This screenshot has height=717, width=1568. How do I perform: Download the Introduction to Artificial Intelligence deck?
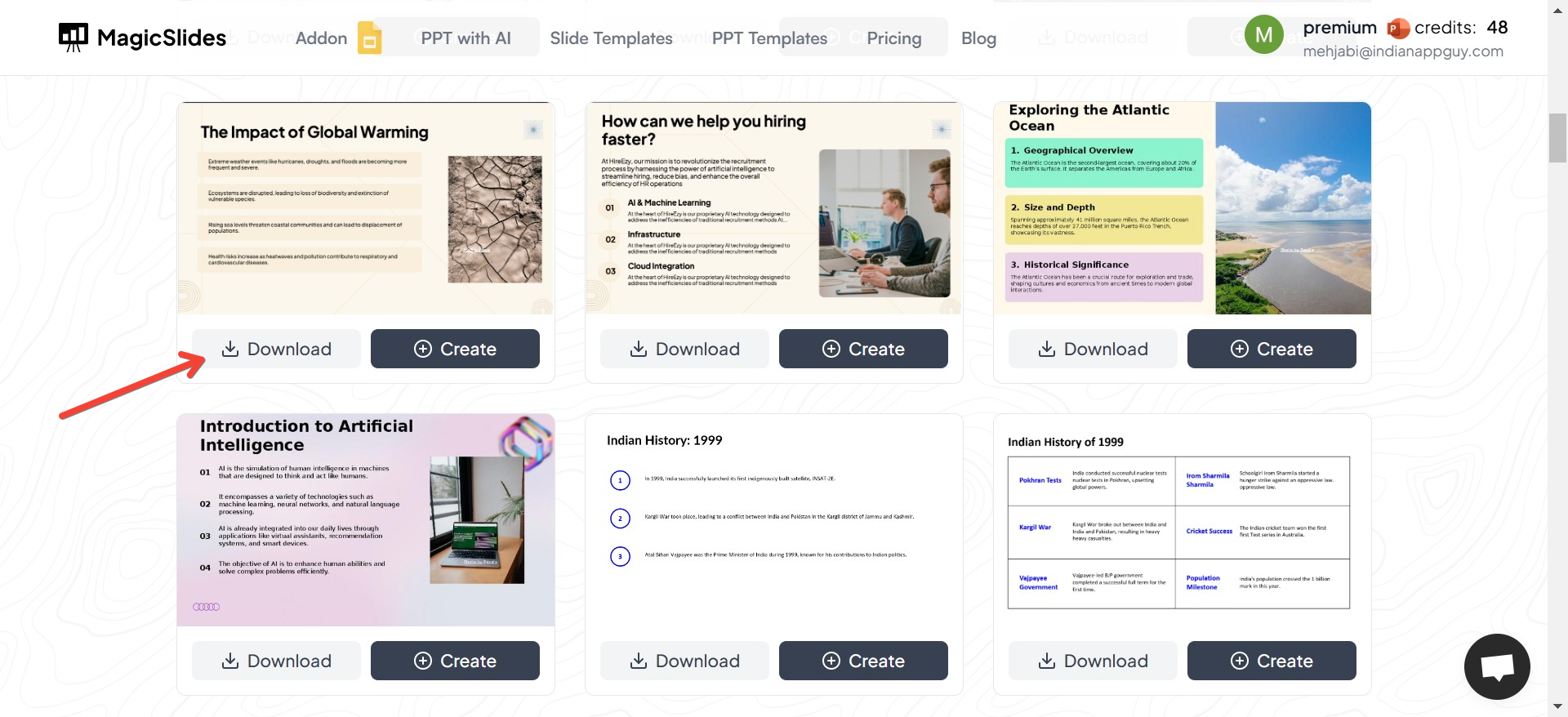pyautogui.click(x=276, y=661)
